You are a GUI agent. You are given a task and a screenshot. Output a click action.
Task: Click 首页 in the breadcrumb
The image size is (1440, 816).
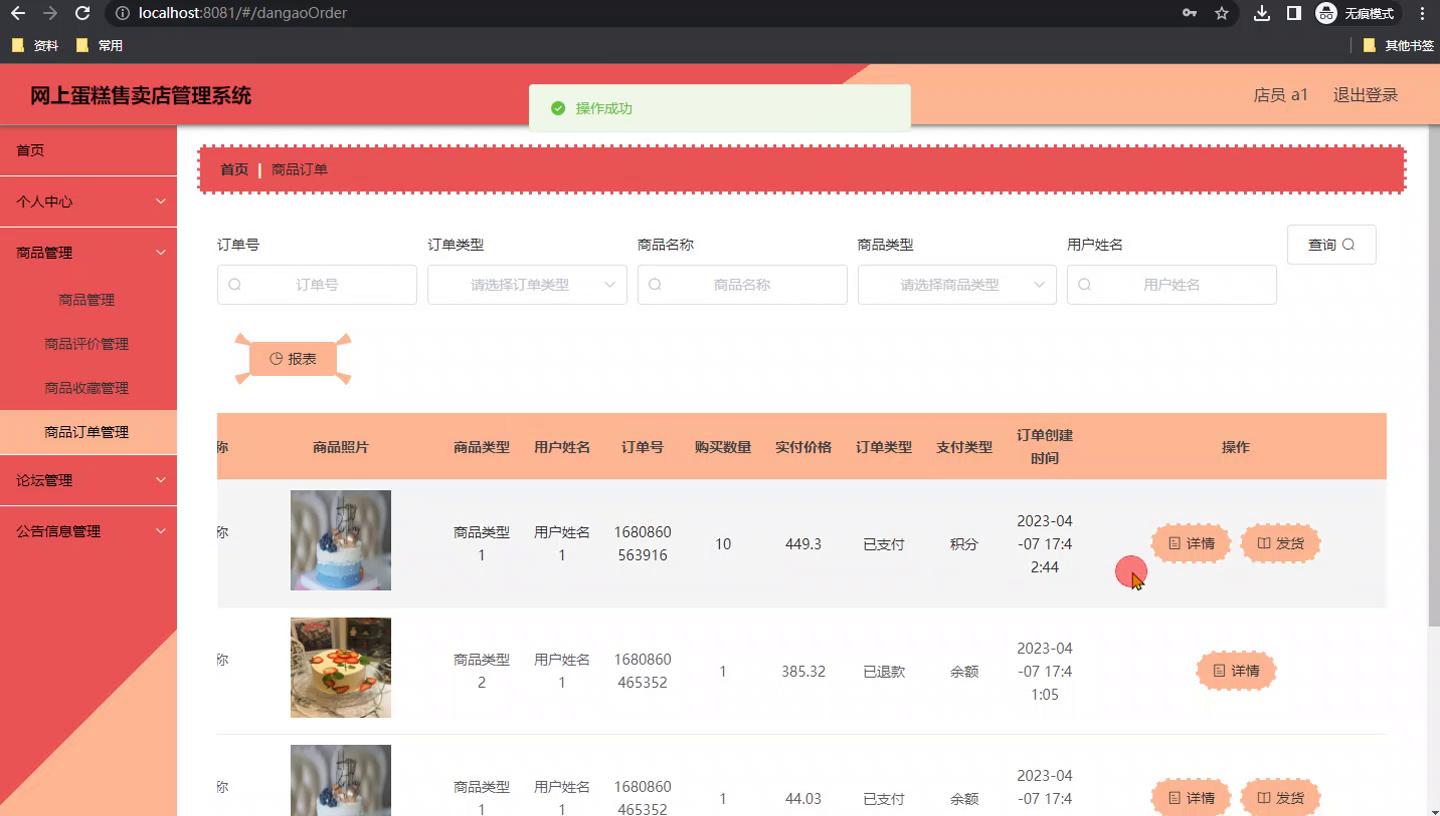(234, 169)
